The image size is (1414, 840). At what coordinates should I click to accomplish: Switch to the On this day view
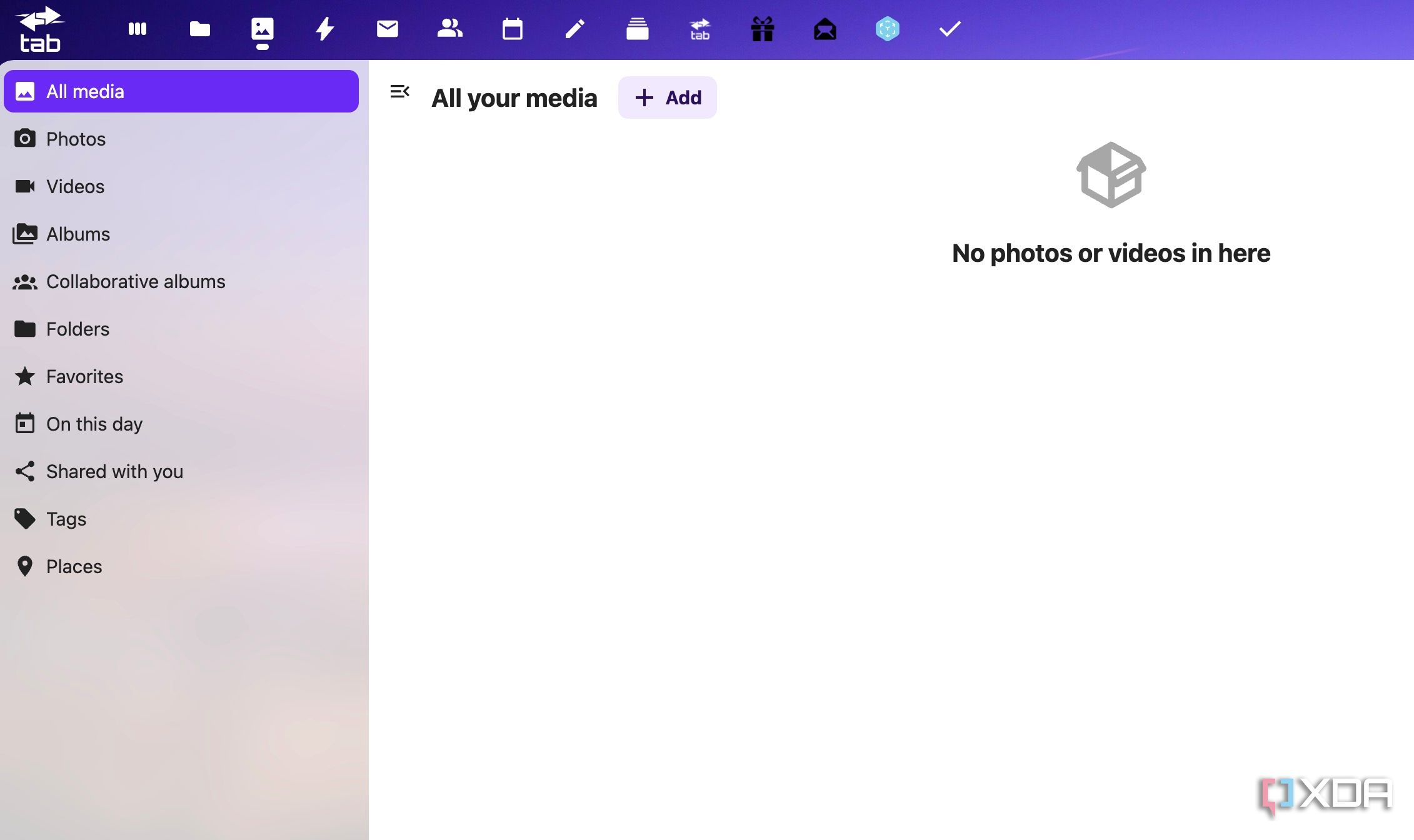(x=94, y=424)
